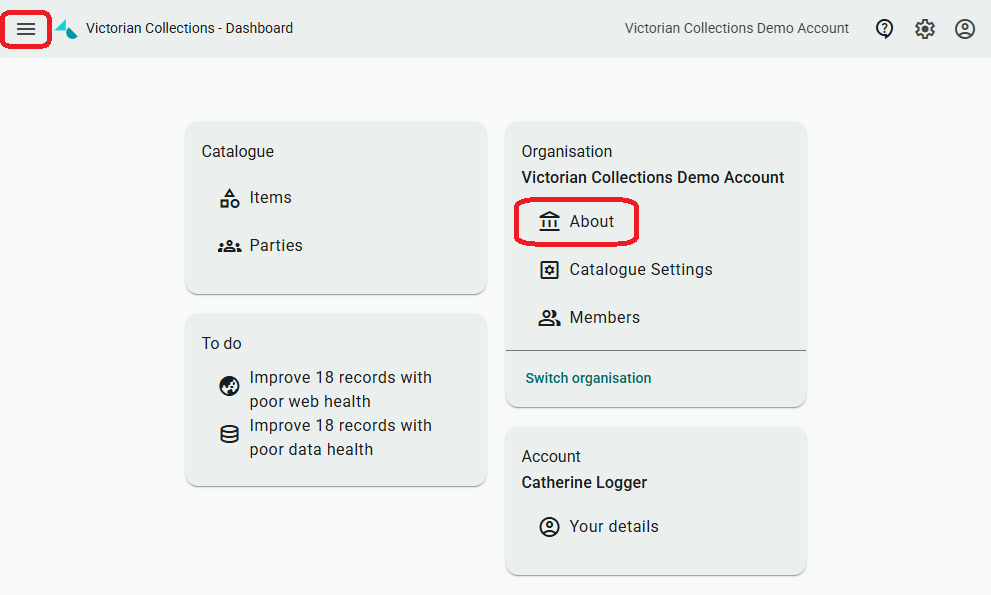This screenshot has height=595, width=991.
Task: Click the Victorian Collections logo
Action: pos(66,28)
